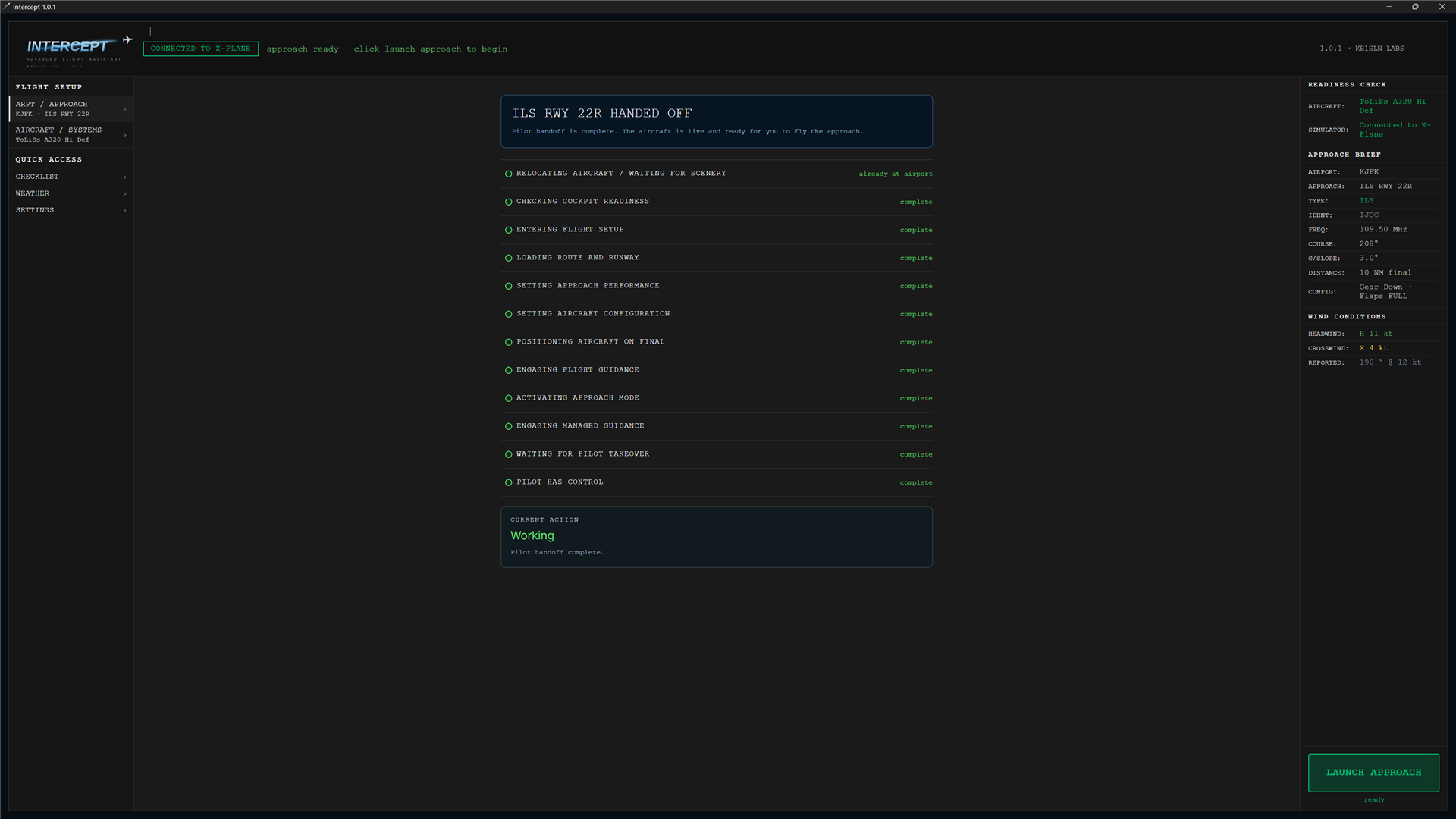Viewport: 1456px width, 819px height.
Task: Click the 'X 4 kt' crosswind value
Action: pos(1373,348)
